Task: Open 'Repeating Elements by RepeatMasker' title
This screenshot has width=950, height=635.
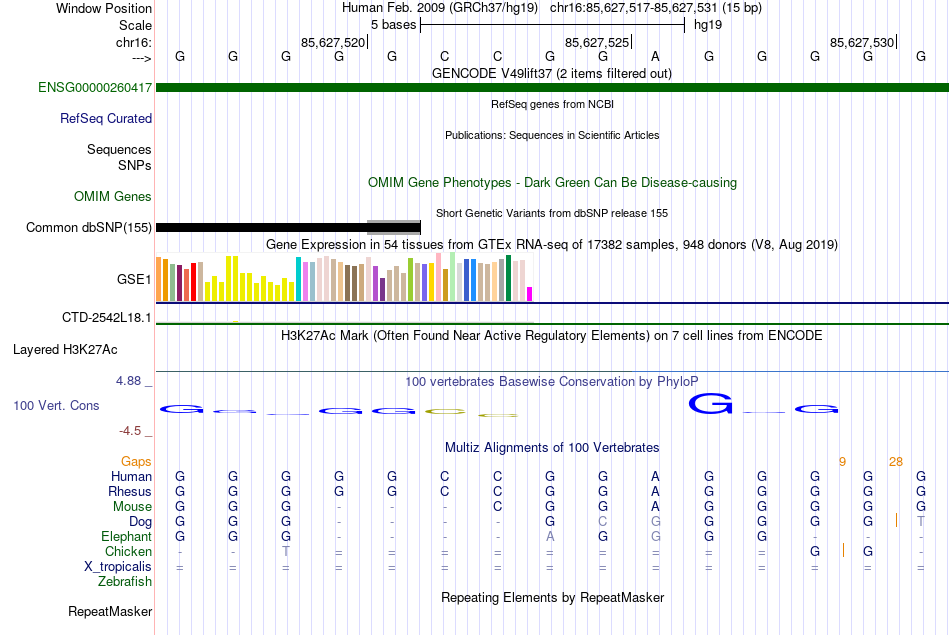Action: pos(553,597)
